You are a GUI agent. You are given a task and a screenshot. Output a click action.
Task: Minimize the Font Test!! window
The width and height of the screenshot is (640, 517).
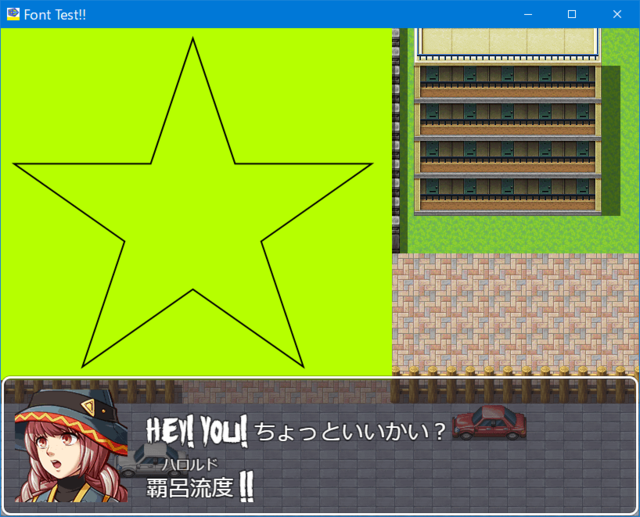[528, 14]
